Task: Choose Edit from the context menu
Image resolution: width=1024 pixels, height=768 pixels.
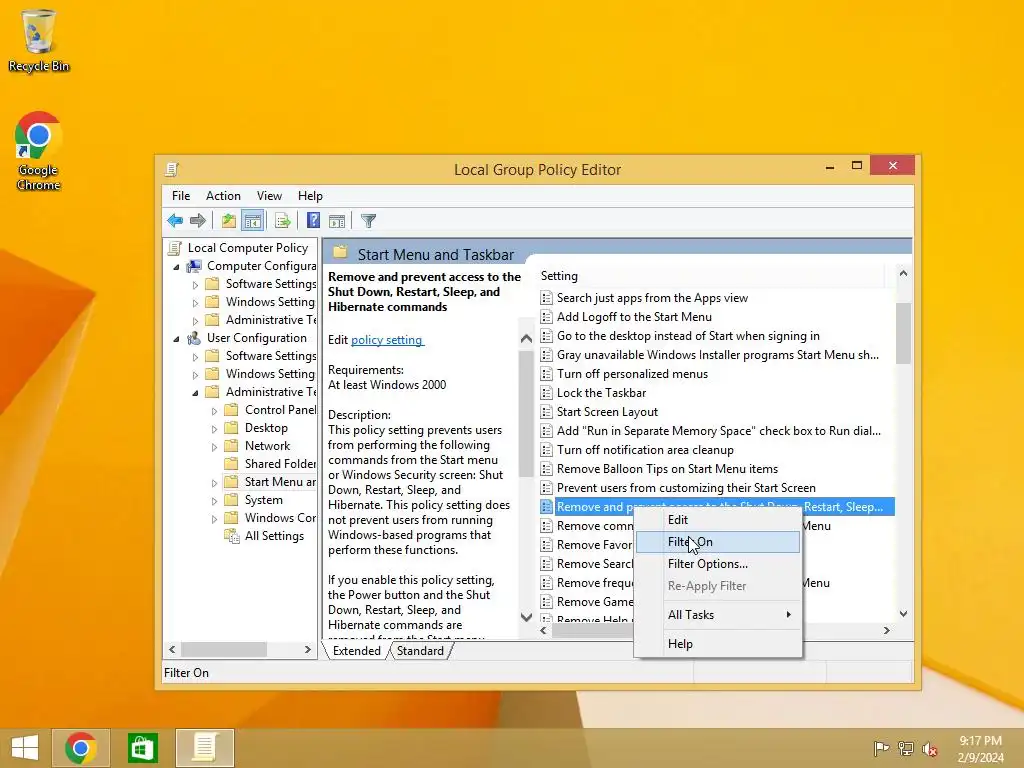Action: (718, 520)
